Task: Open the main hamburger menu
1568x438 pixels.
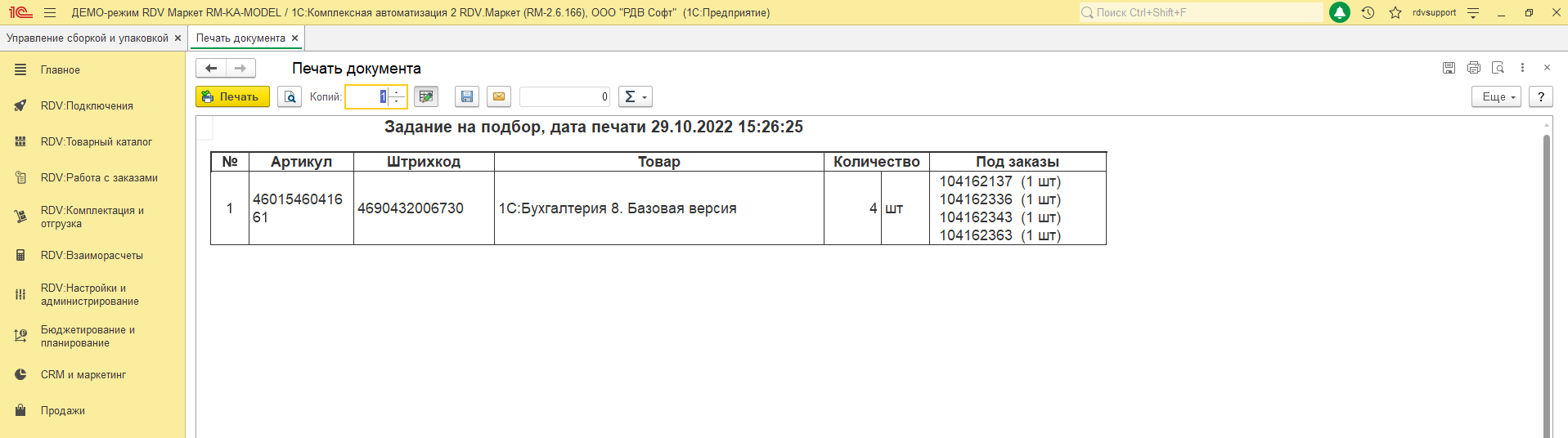Action: [50, 12]
